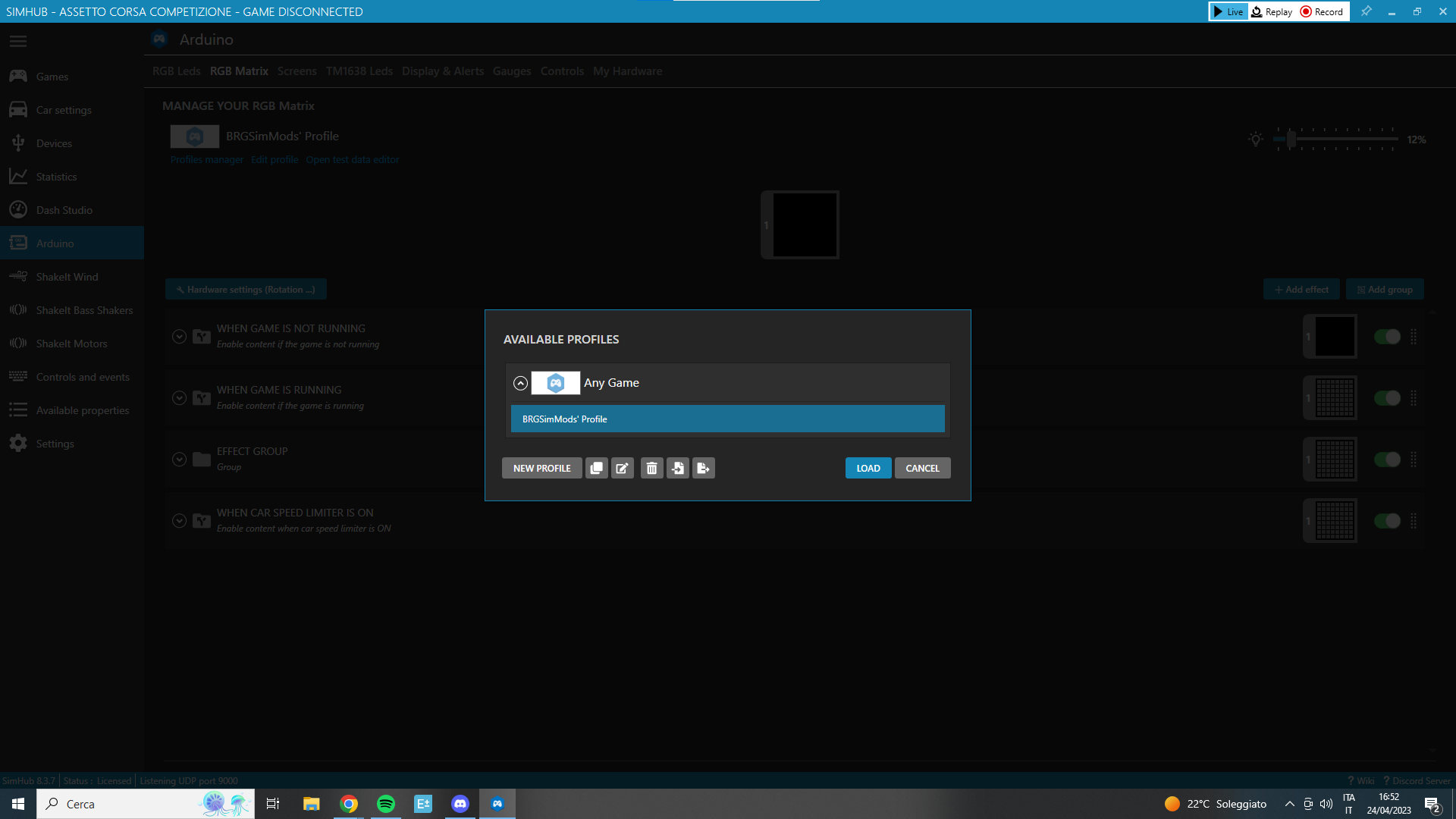The width and height of the screenshot is (1456, 819).
Task: Open ShakeIt Motors in sidebar
Action: point(72,344)
